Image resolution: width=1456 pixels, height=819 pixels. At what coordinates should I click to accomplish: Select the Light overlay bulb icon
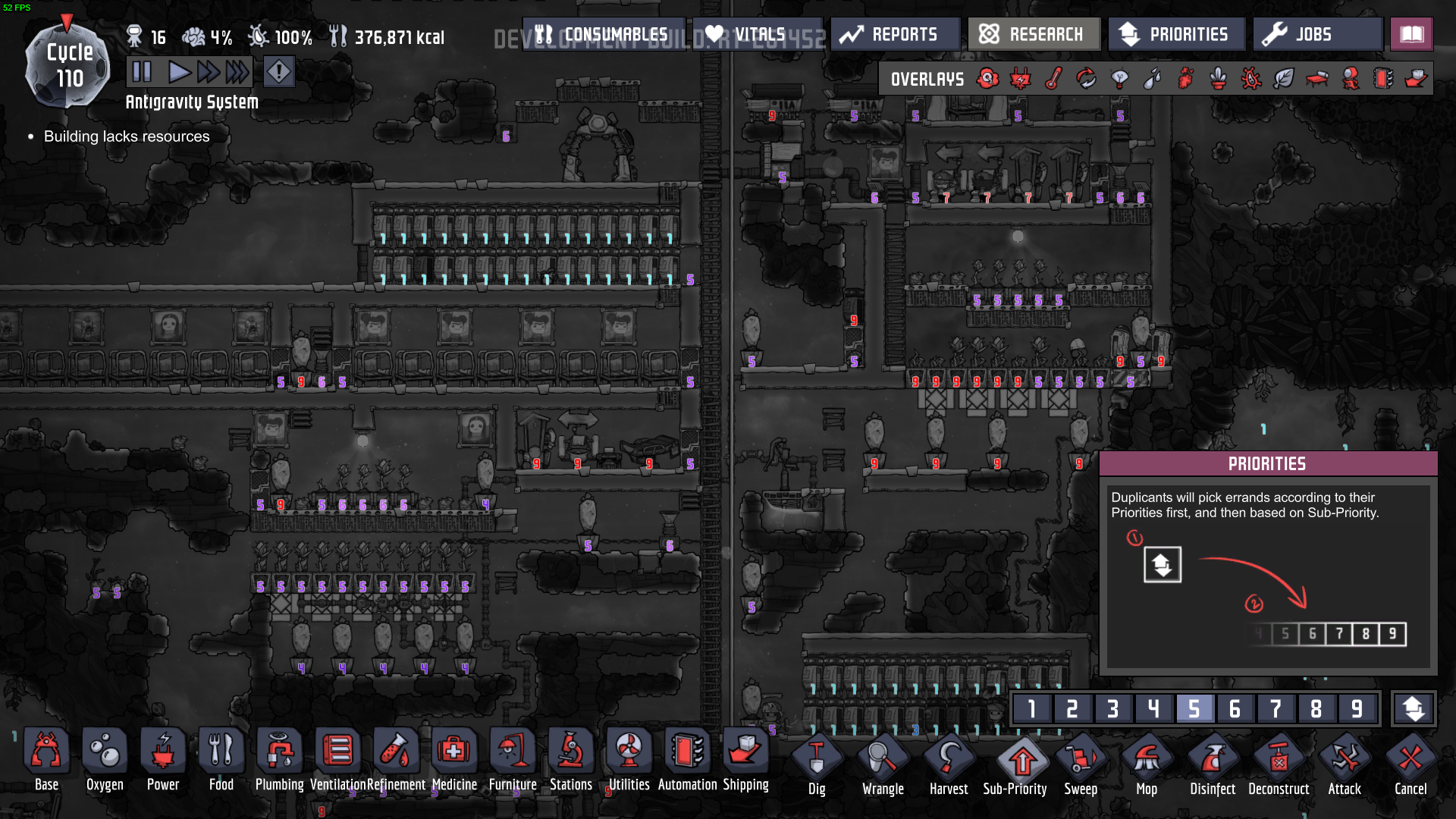point(1119,79)
